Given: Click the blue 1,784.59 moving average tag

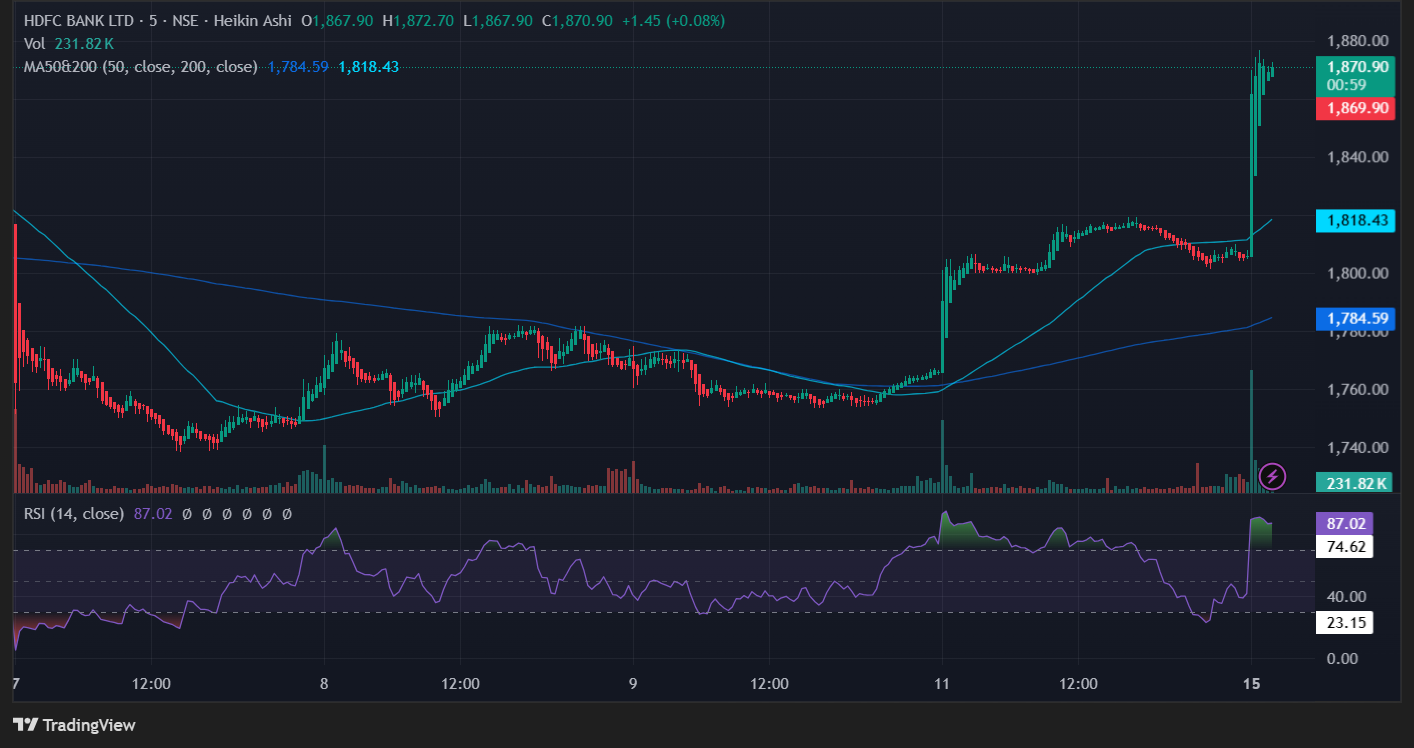Looking at the screenshot, I should pyautogui.click(x=1356, y=319).
